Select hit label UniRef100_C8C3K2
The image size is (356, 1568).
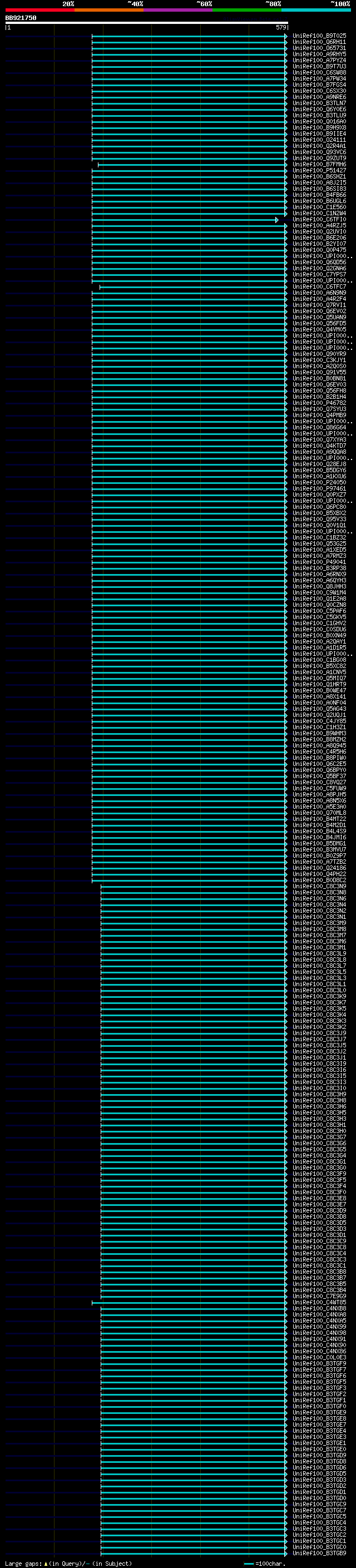point(319,1027)
